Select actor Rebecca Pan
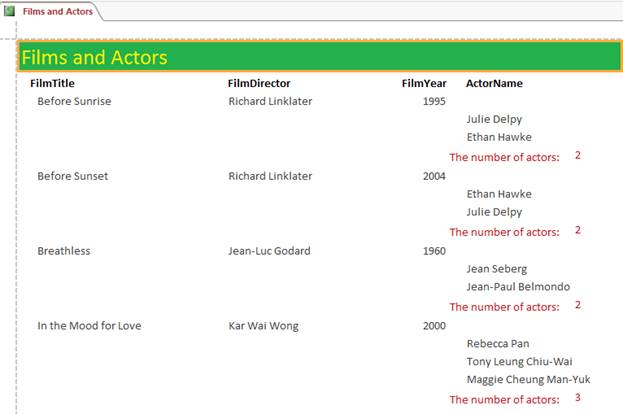The image size is (623, 414). pos(498,344)
